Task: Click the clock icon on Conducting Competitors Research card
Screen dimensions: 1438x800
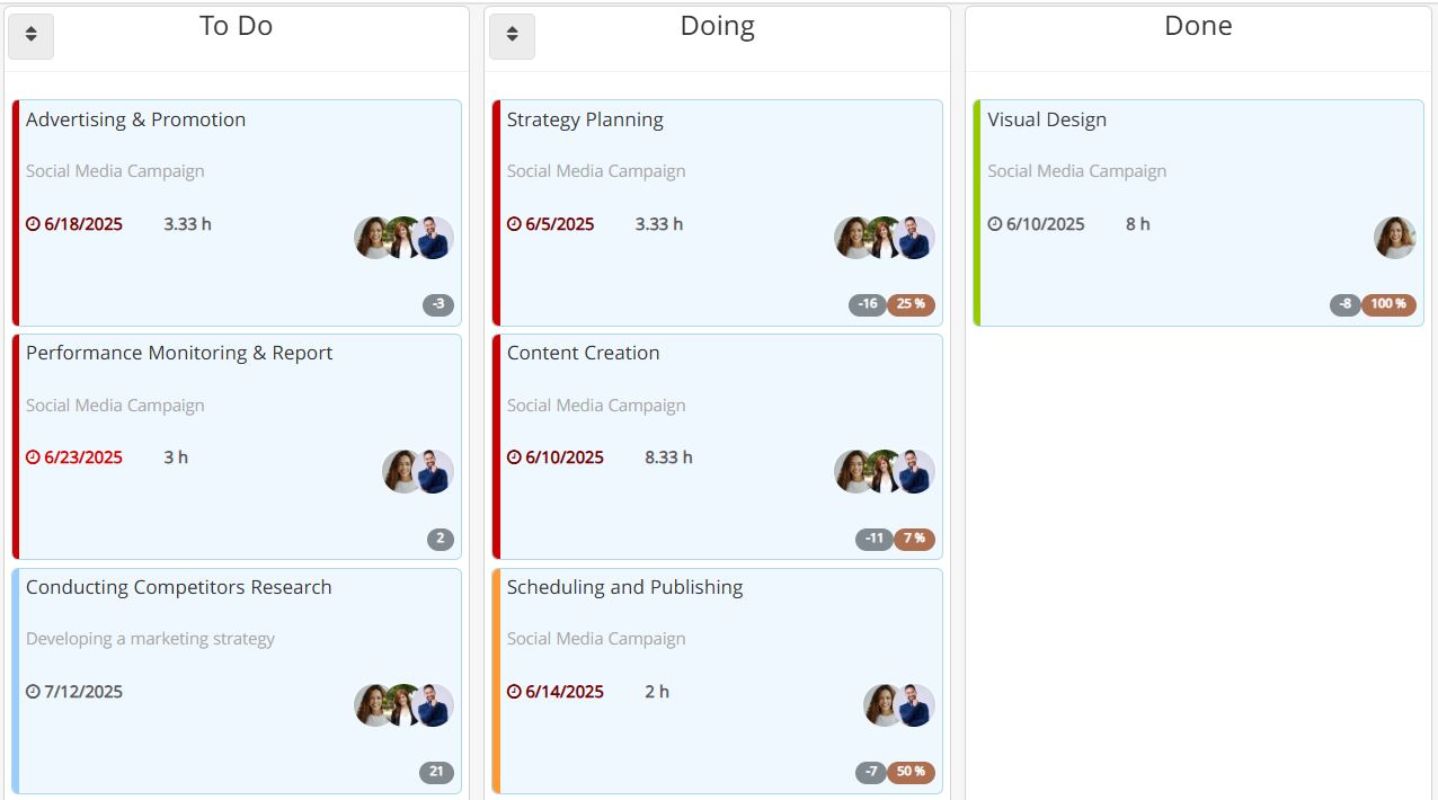Action: pos(32,691)
